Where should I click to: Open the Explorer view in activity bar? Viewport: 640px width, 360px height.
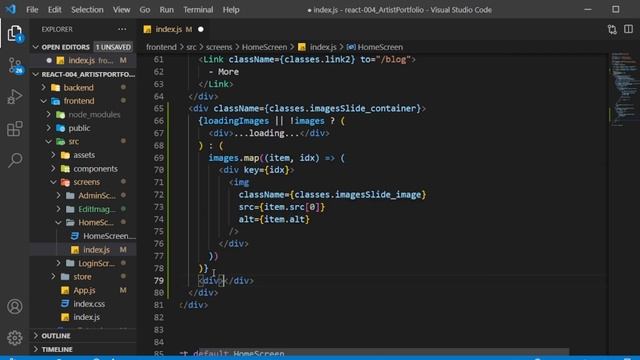coord(15,33)
